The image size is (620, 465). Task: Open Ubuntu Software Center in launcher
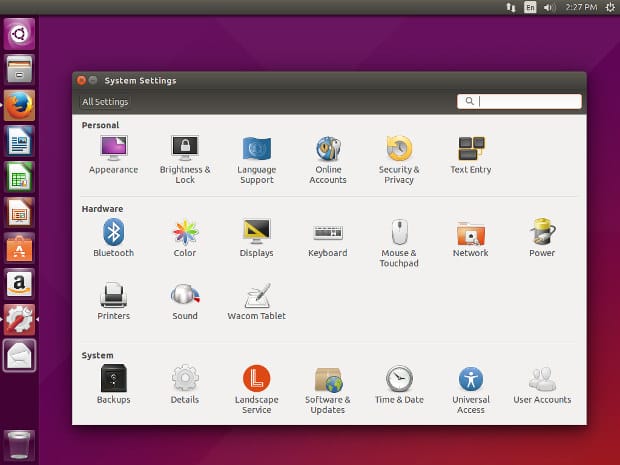click(x=19, y=248)
